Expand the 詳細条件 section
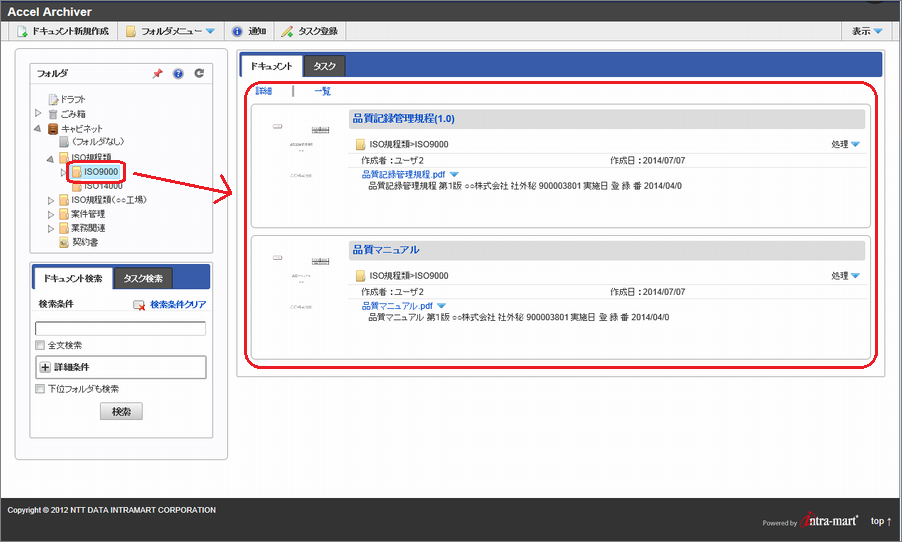Viewport: 902px width, 542px height. click(x=45, y=367)
